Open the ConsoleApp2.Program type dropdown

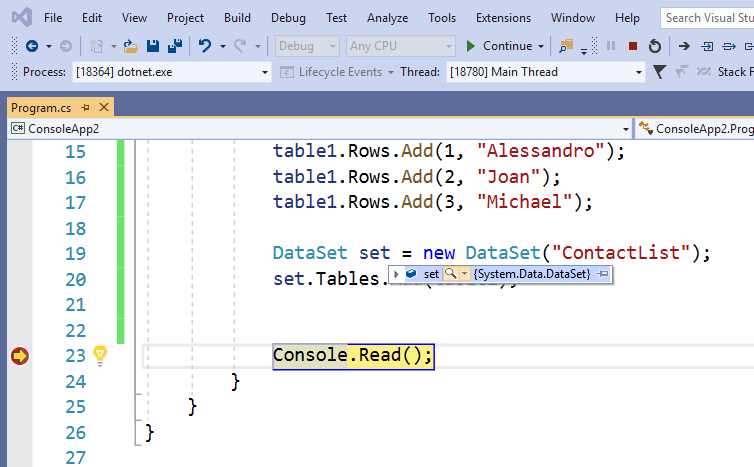(695, 129)
